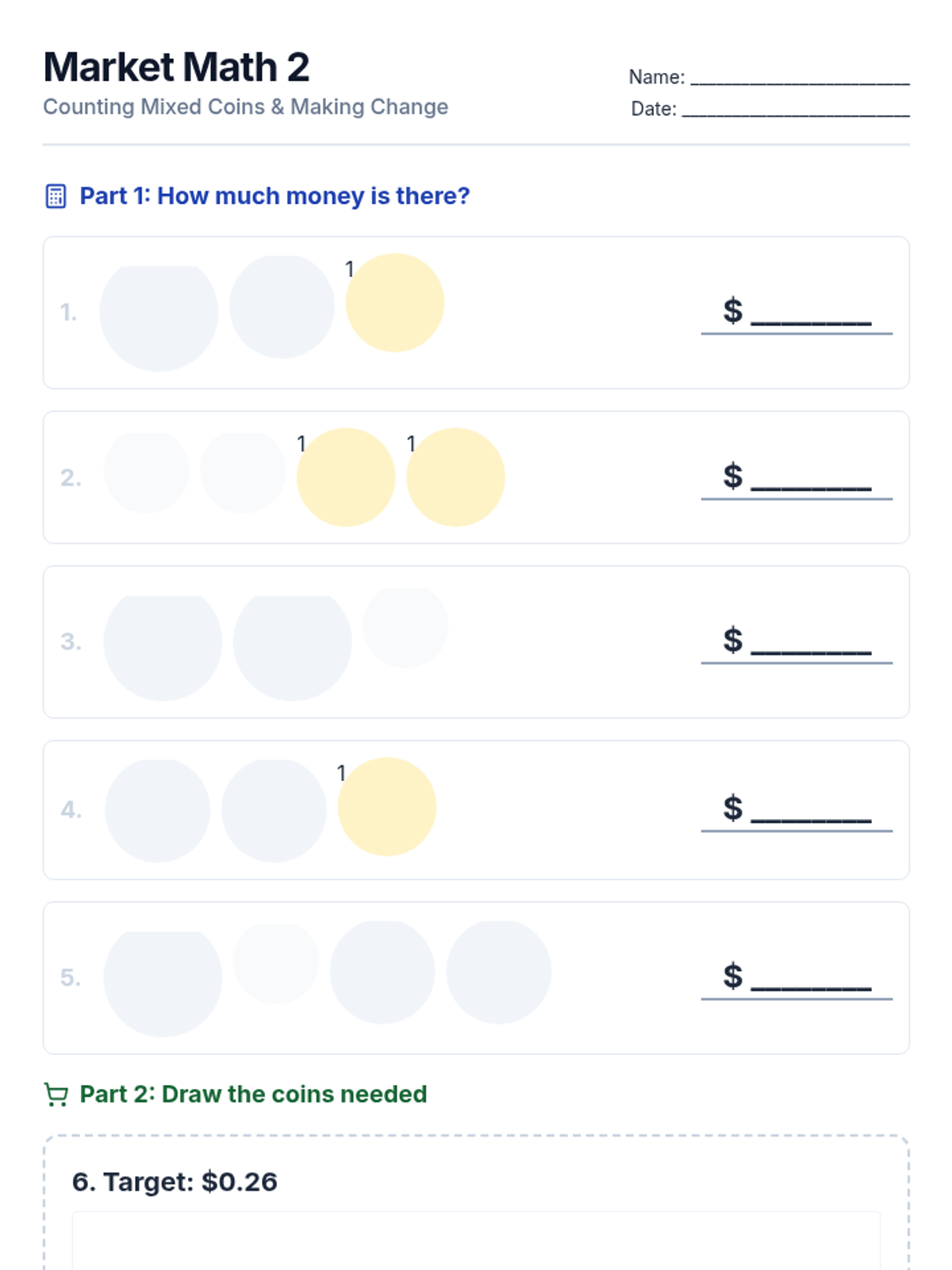Click the small pale coin in problem 3

click(405, 627)
